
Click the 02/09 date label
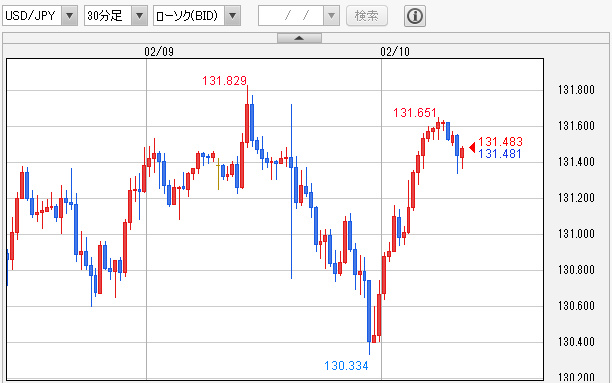[x=159, y=52]
